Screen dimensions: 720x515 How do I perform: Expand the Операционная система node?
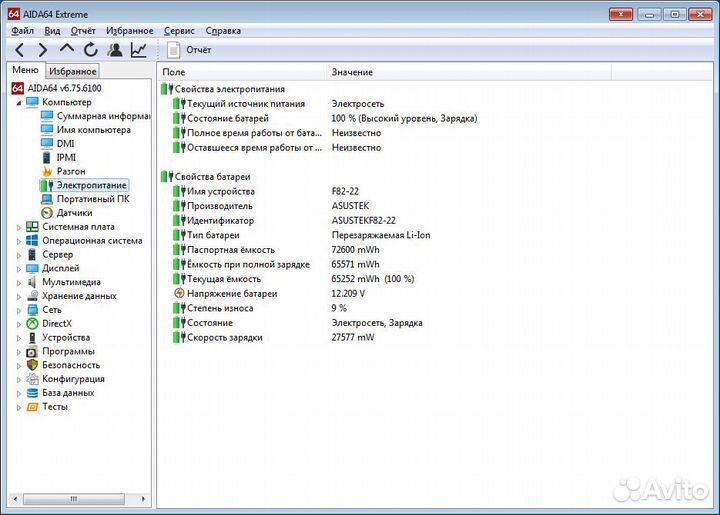click(18, 241)
